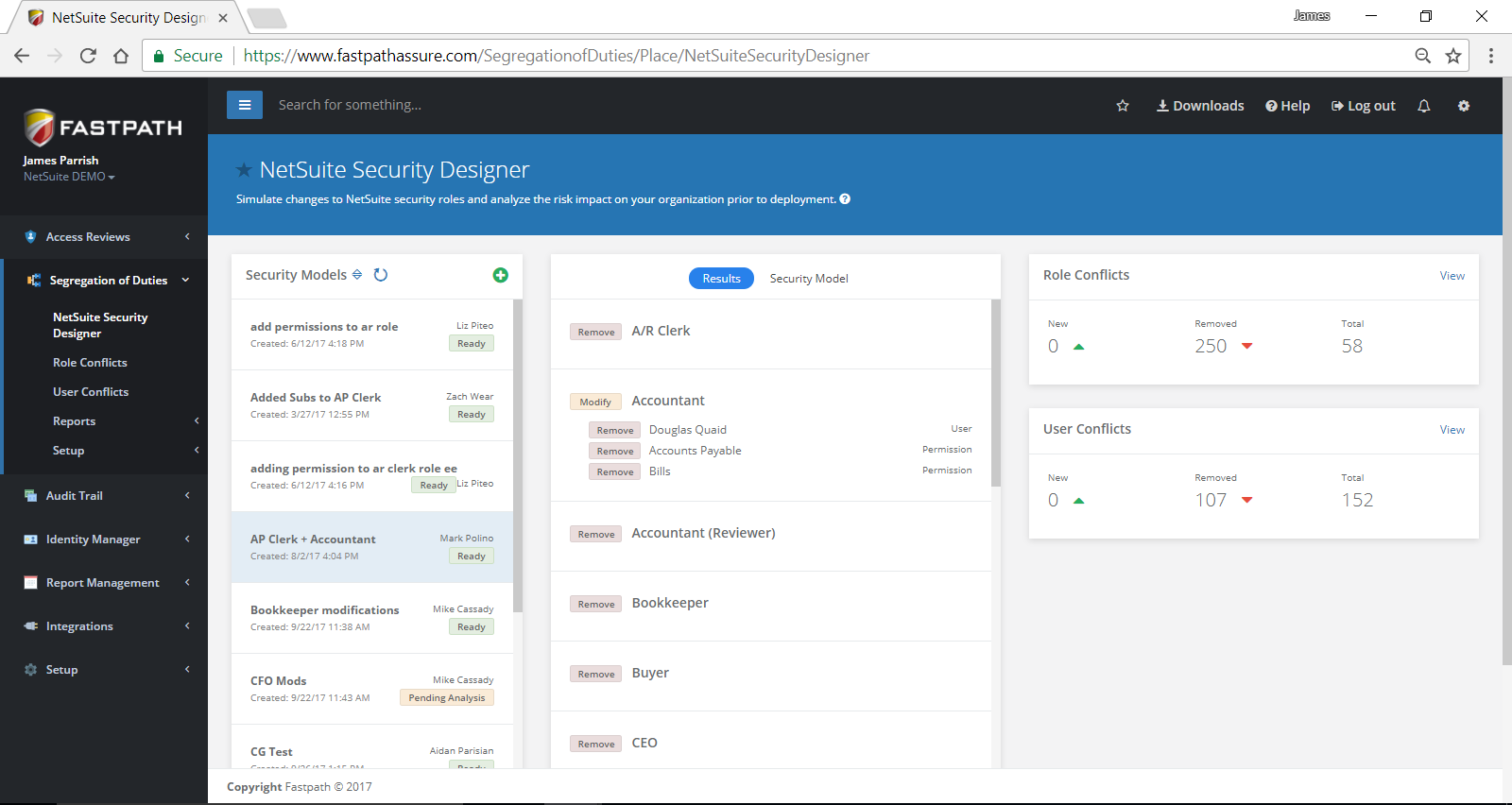Bookmark this page with browser star
The height and width of the screenshot is (805, 1512).
point(1453,56)
